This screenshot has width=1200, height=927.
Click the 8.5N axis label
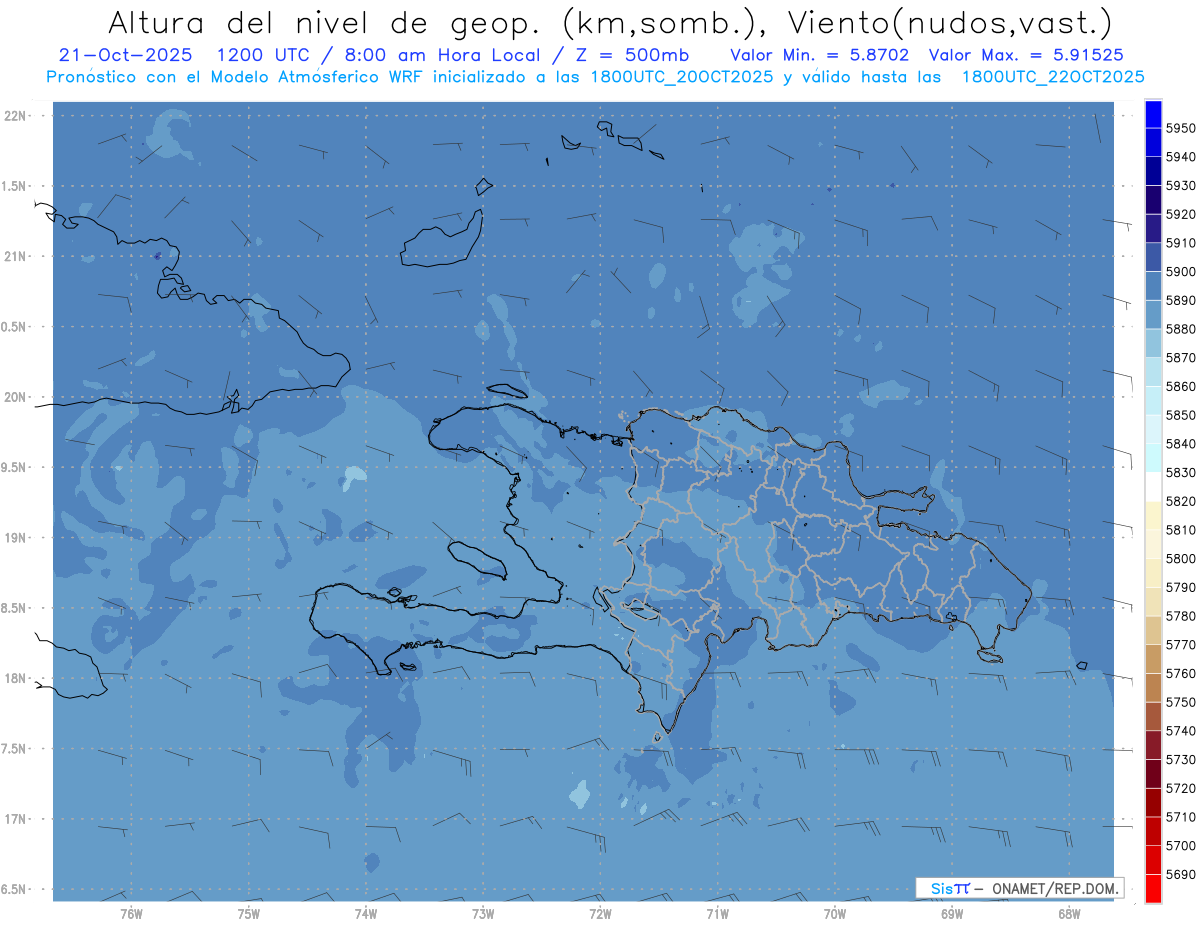pos(14,609)
